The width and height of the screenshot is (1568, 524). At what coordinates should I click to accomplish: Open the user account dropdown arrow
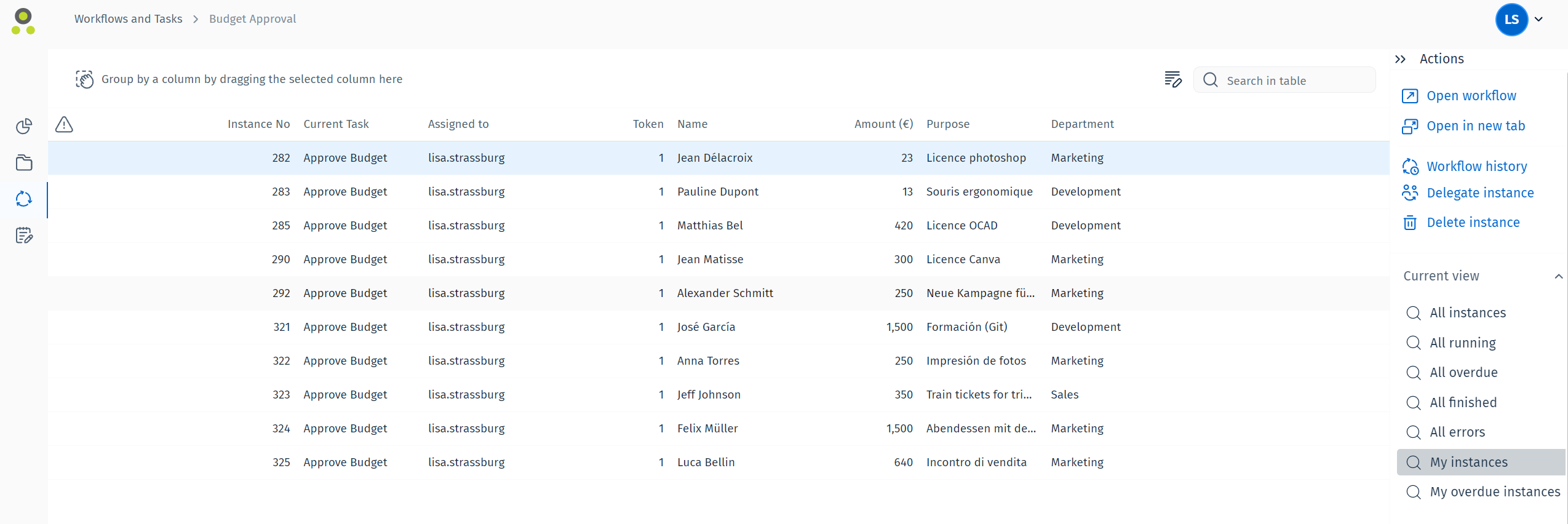pos(1538,20)
